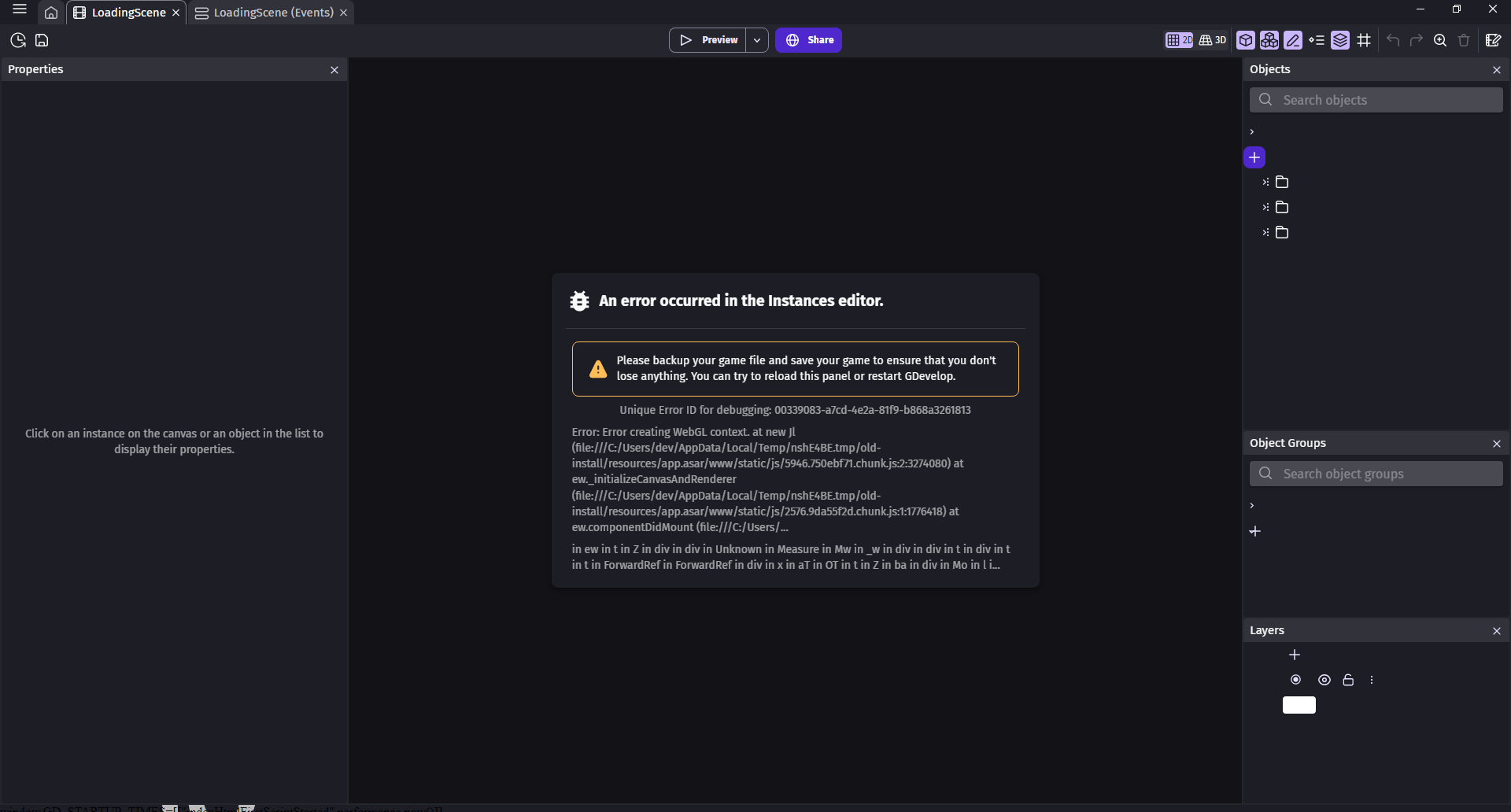Toggle the instances list panel
This screenshot has width=1511, height=812.
[1317, 40]
